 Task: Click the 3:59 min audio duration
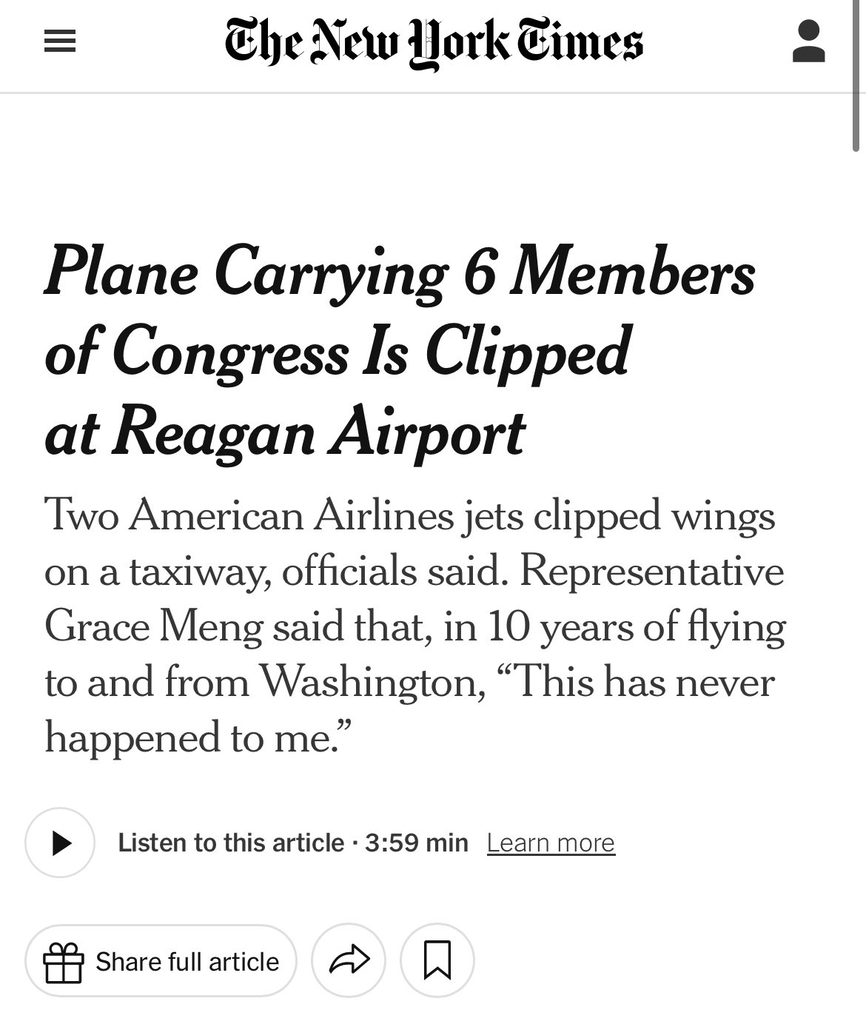click(417, 843)
